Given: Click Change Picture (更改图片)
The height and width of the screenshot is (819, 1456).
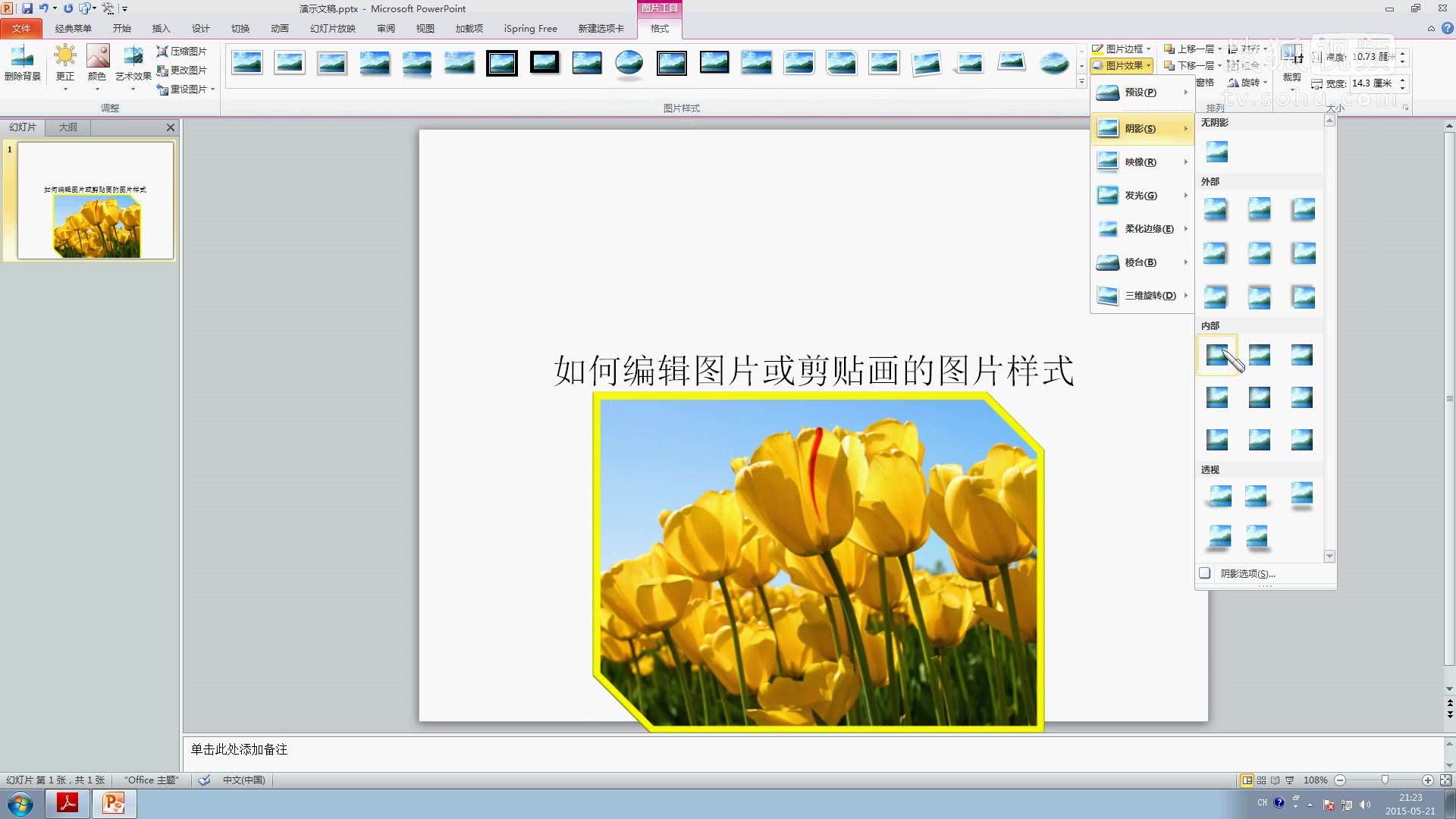Looking at the screenshot, I should tap(182, 70).
